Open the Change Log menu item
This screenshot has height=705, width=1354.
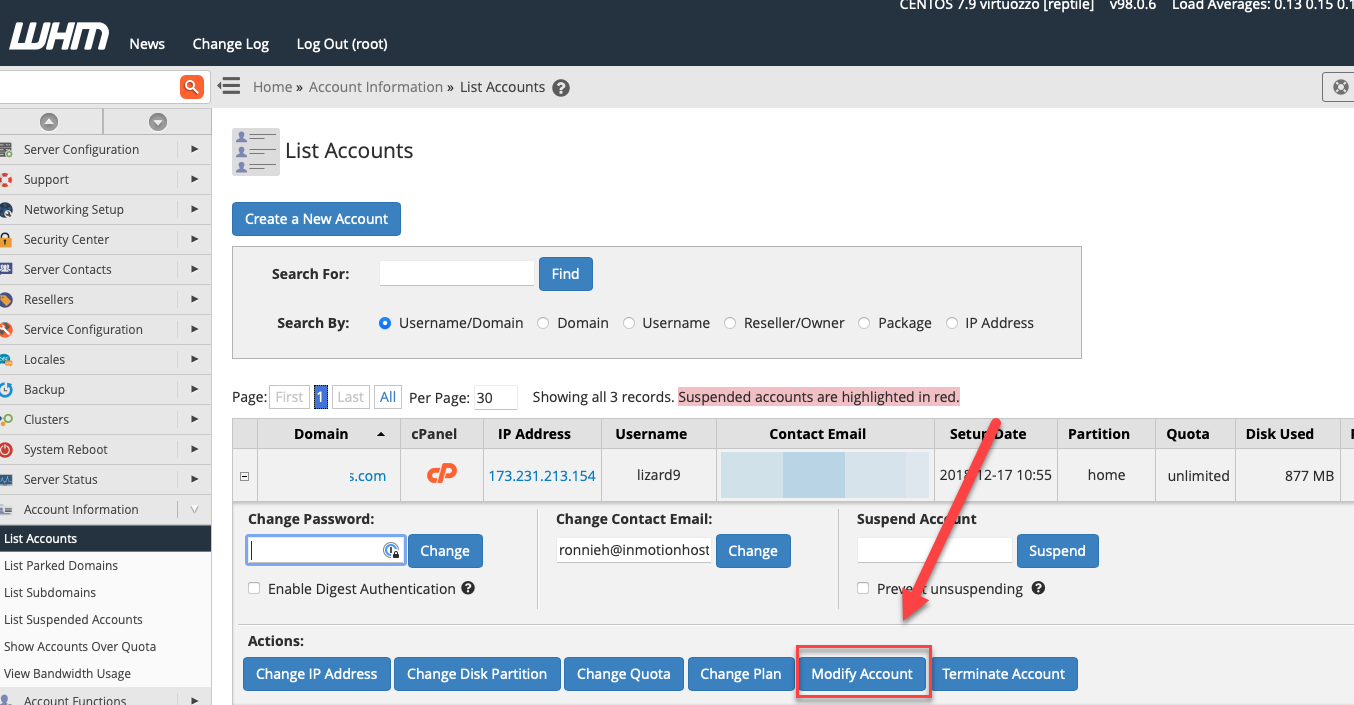(x=230, y=44)
